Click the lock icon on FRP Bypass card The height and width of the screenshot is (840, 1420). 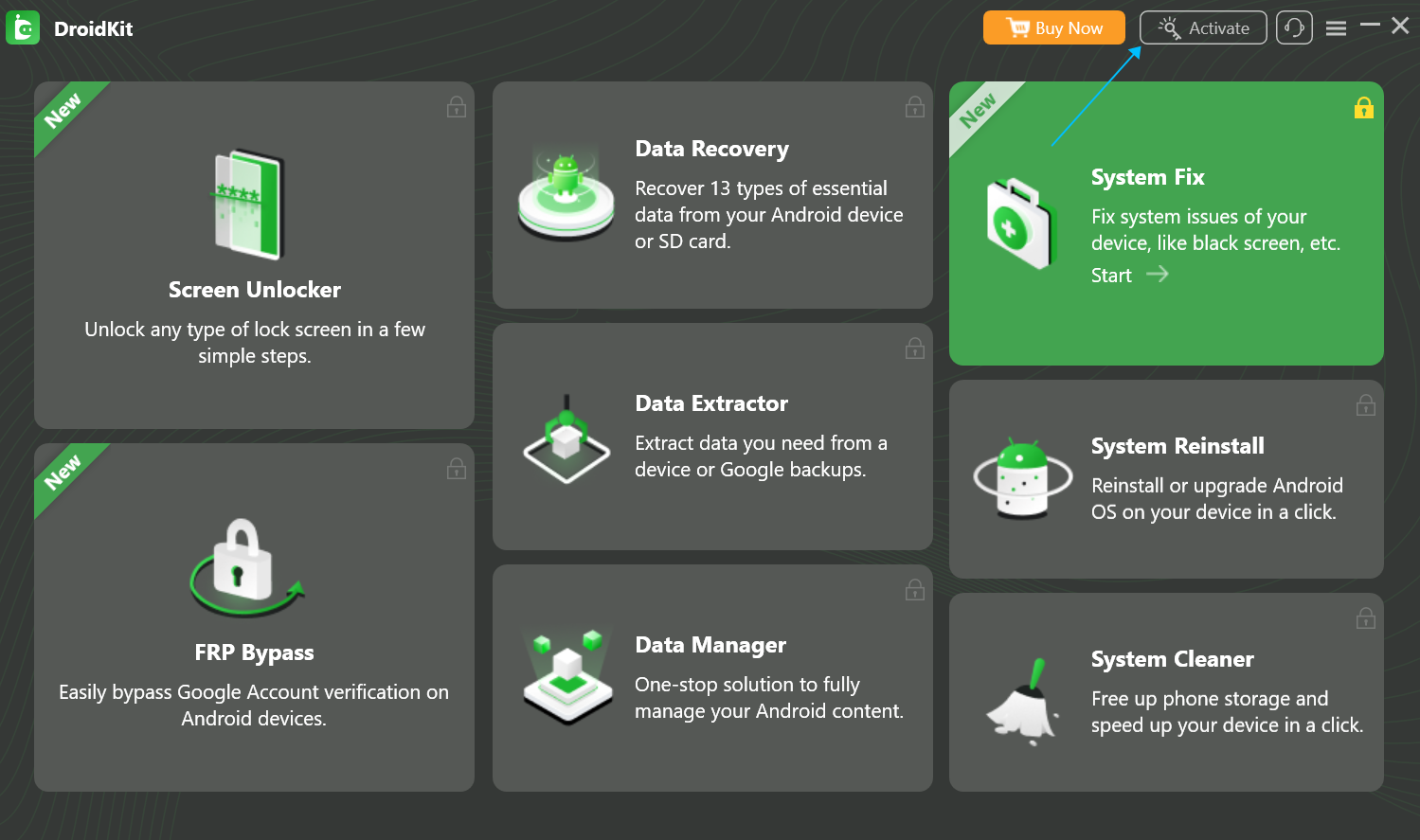457,468
